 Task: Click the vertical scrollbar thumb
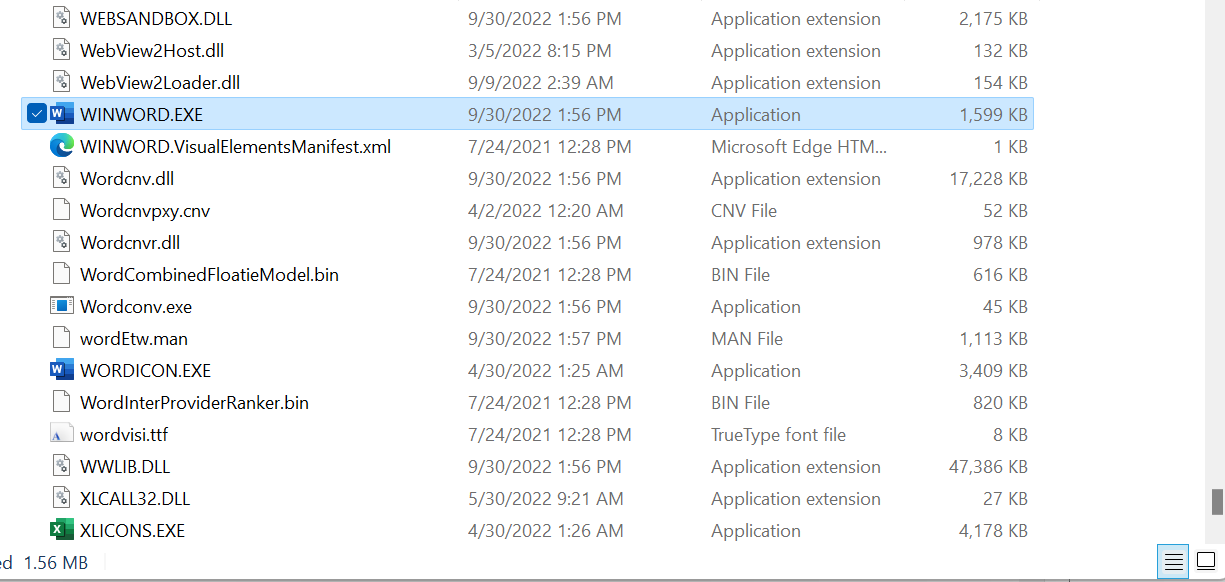[x=1217, y=501]
